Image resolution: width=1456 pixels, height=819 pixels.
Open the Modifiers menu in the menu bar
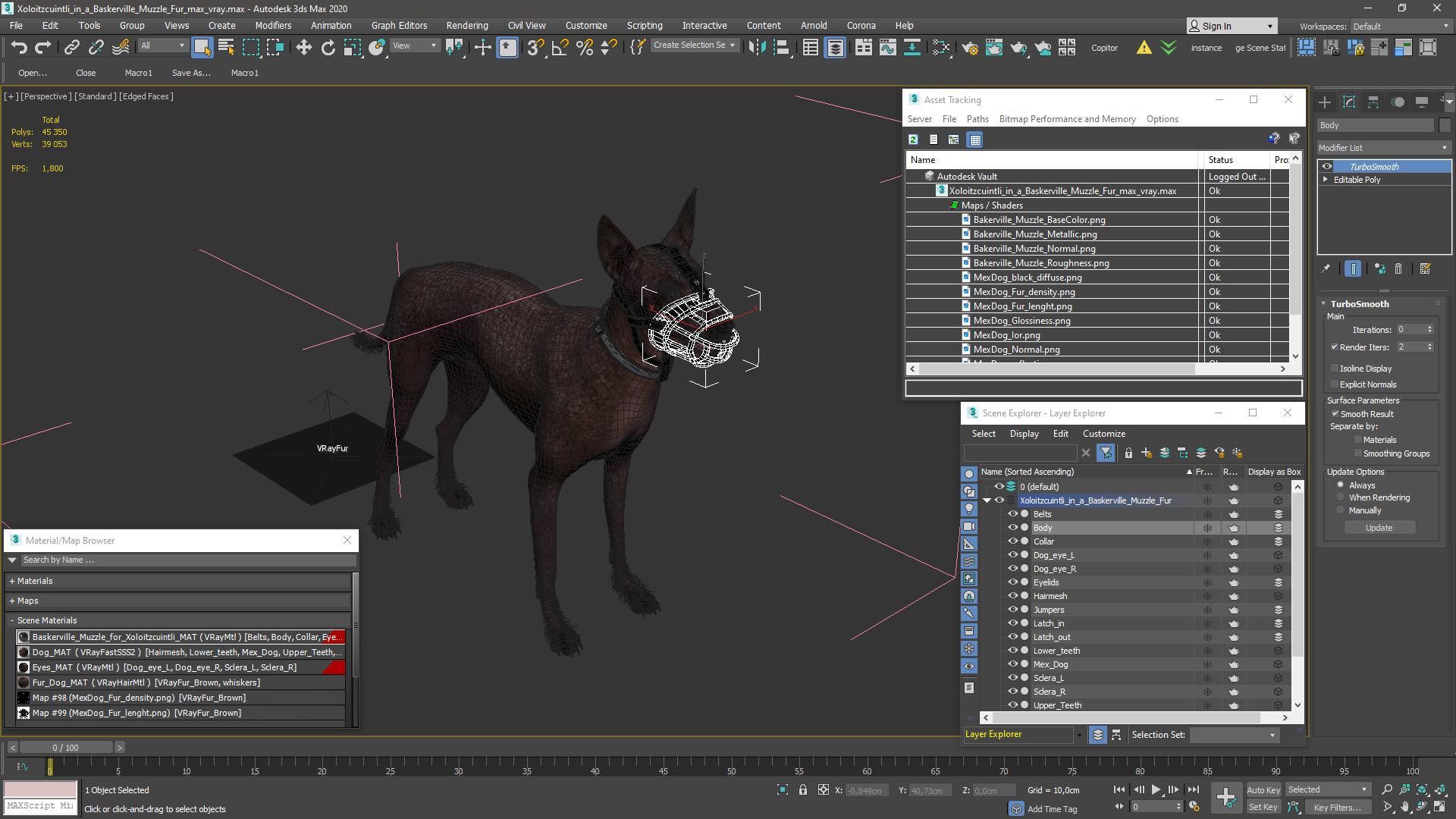[272, 26]
